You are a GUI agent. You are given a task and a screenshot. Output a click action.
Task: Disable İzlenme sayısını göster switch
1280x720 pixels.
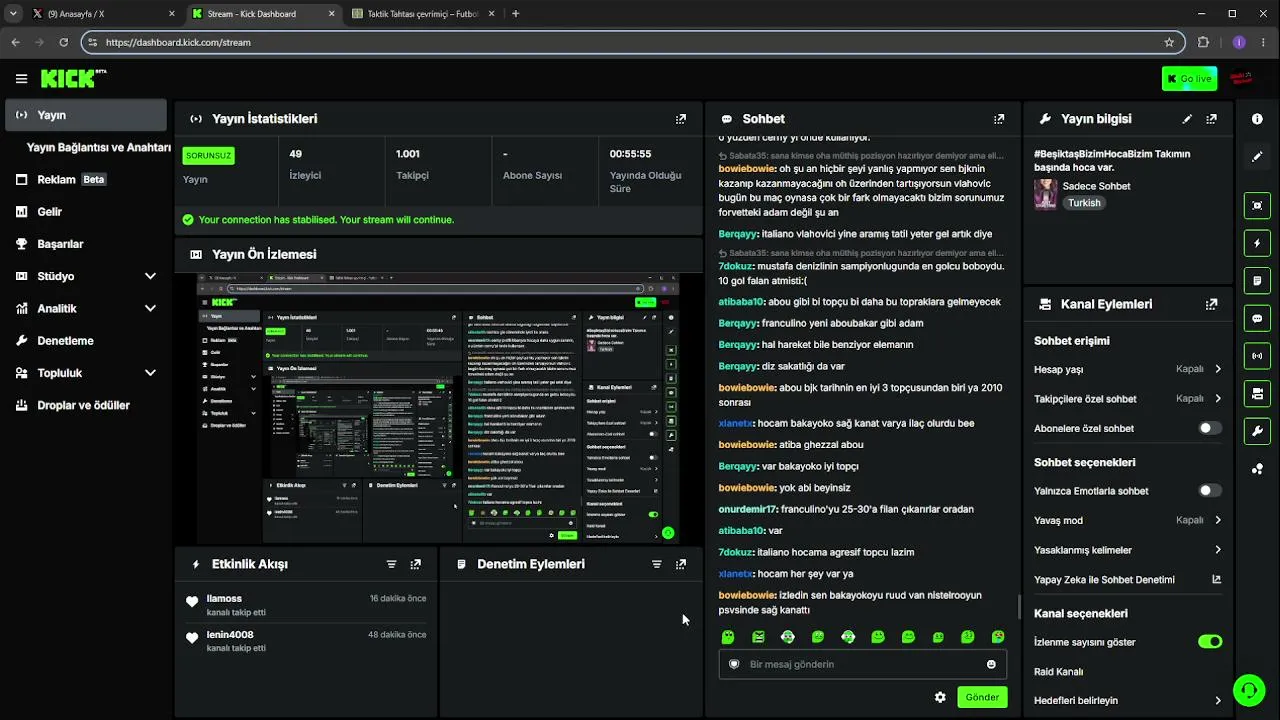click(1210, 642)
